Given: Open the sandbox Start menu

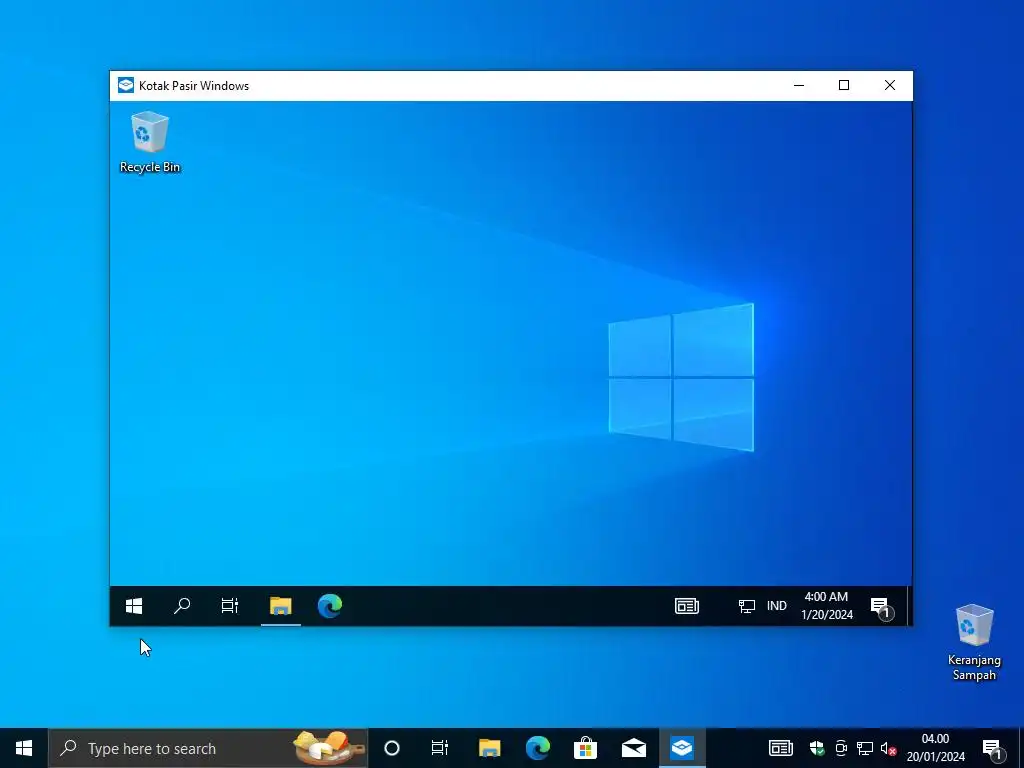Looking at the screenshot, I should click(x=134, y=606).
